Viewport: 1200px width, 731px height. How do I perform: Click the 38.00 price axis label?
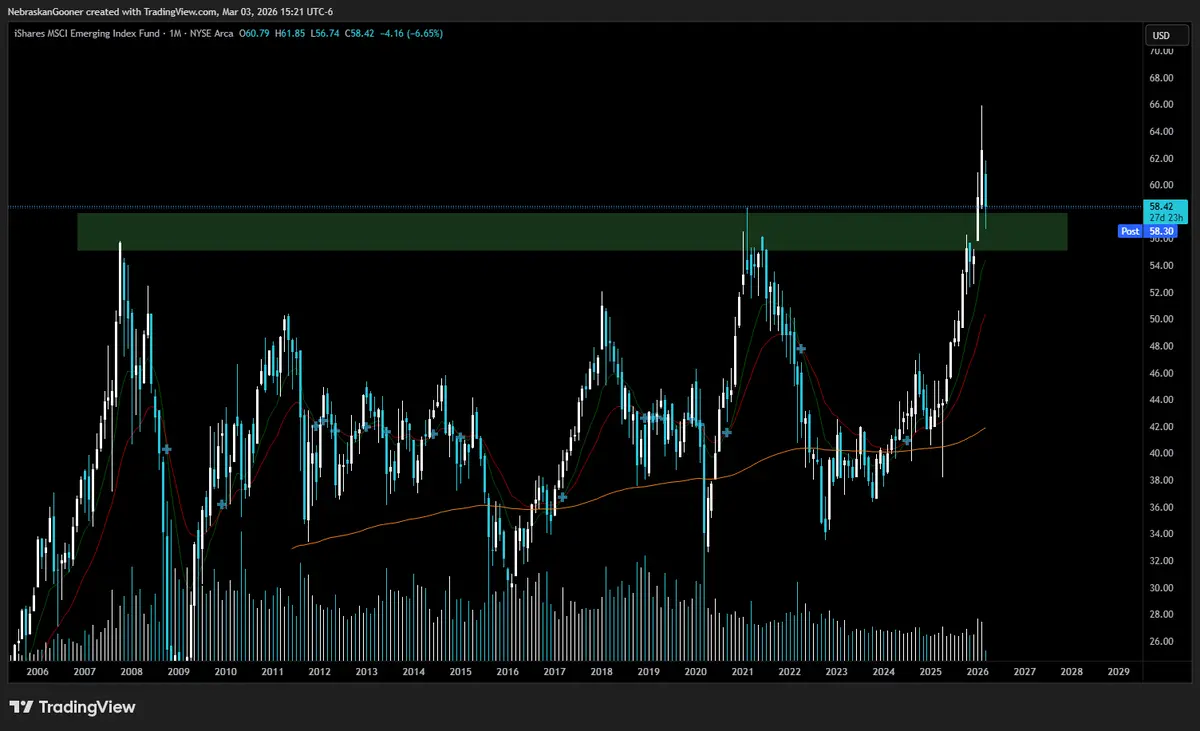click(x=1161, y=480)
